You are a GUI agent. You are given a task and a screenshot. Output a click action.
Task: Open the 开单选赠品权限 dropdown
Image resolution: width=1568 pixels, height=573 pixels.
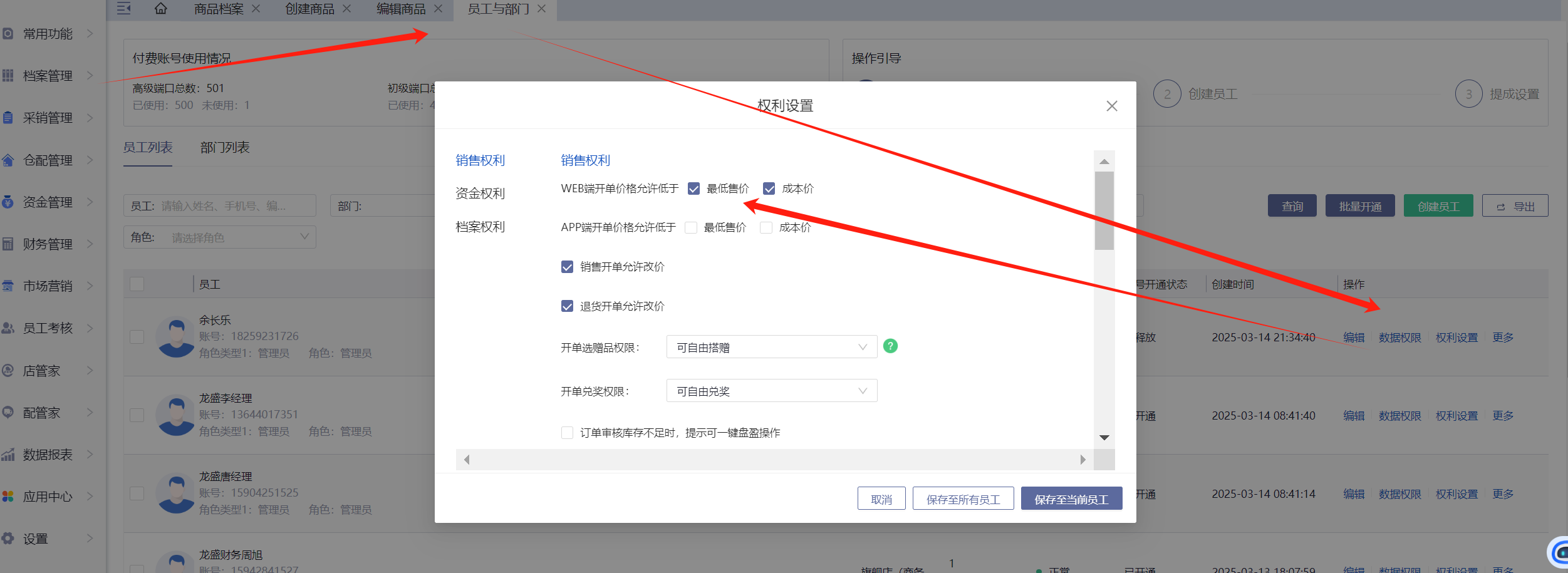(x=771, y=347)
